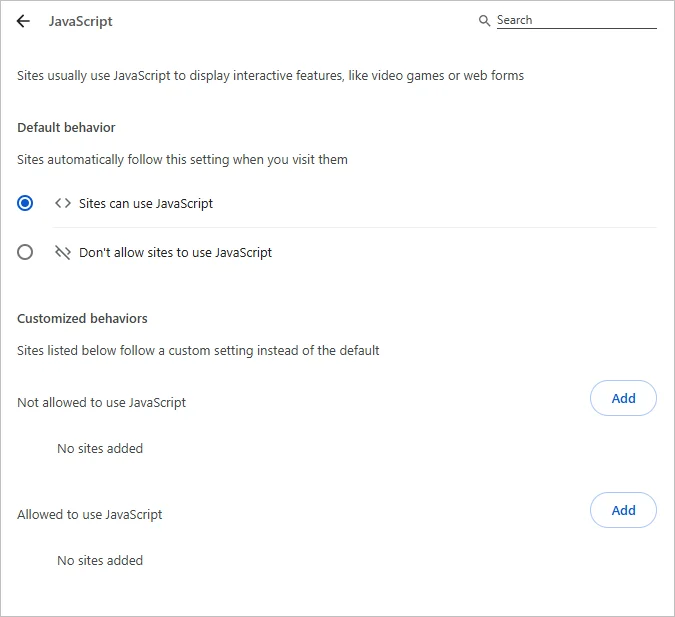Add a site to Not allowed to use JavaScript
The height and width of the screenshot is (617, 675).
623,398
